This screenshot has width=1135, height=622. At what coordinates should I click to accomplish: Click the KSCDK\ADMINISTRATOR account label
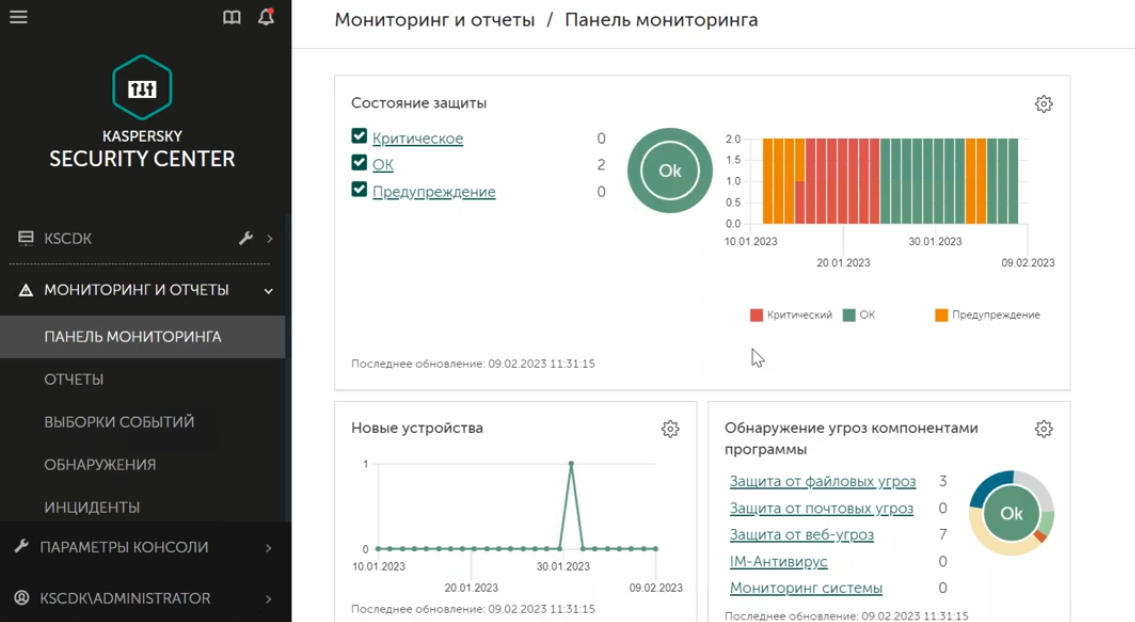coord(125,599)
